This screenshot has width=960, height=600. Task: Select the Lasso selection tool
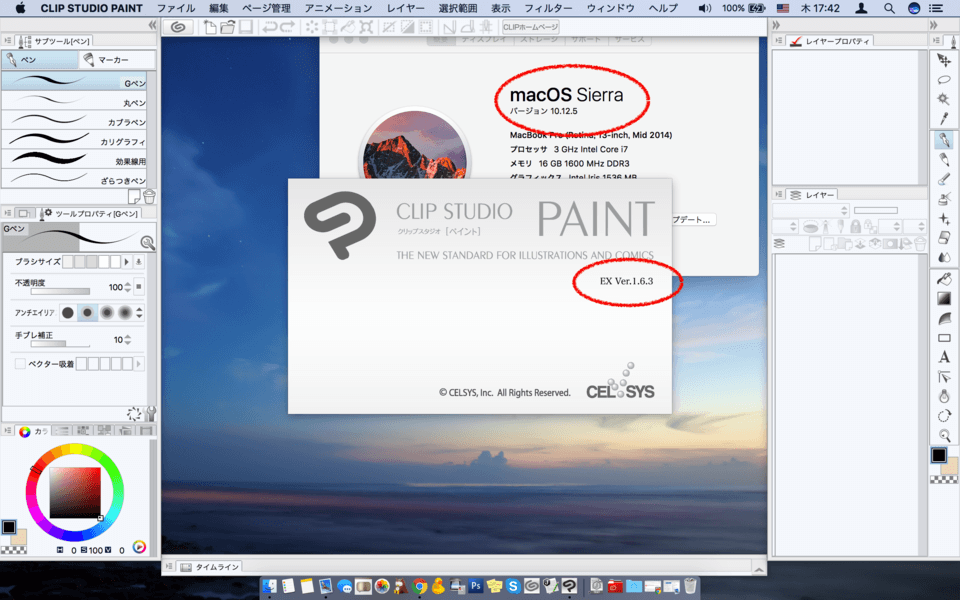pyautogui.click(x=944, y=80)
